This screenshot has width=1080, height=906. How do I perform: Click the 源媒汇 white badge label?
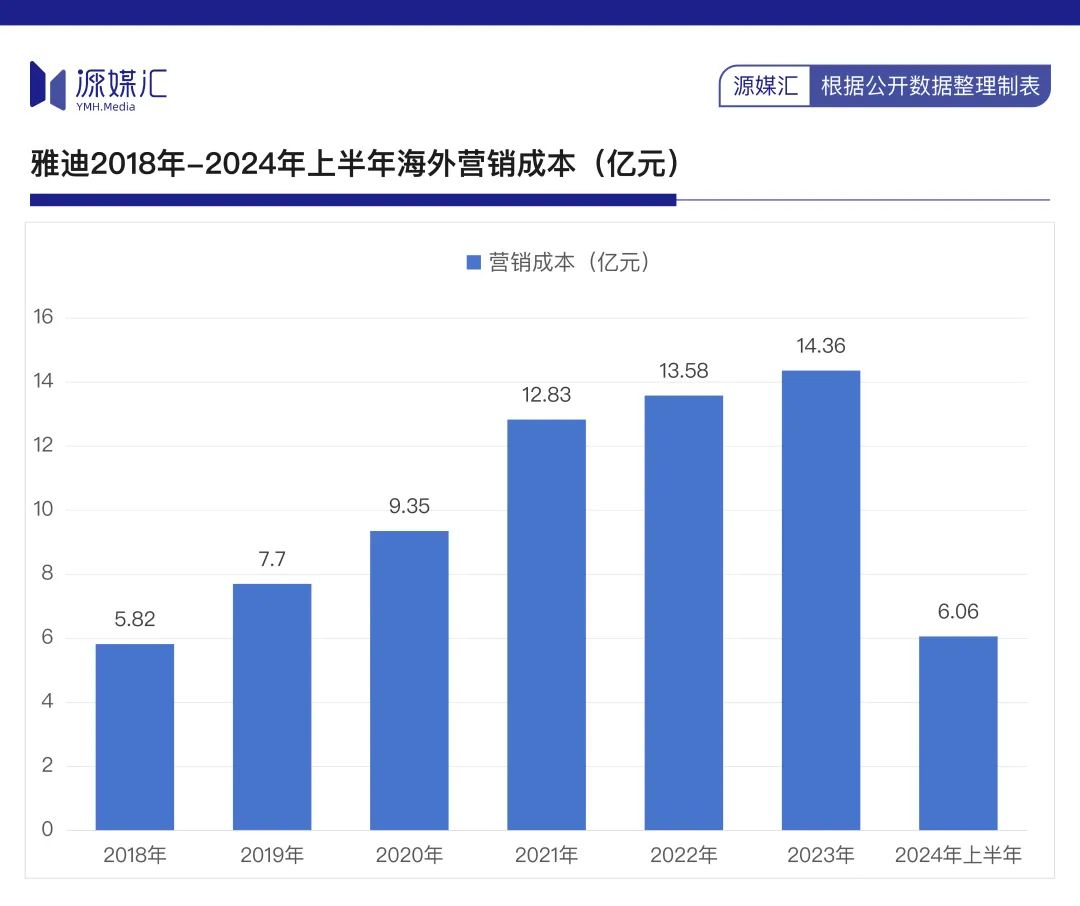[x=765, y=86]
